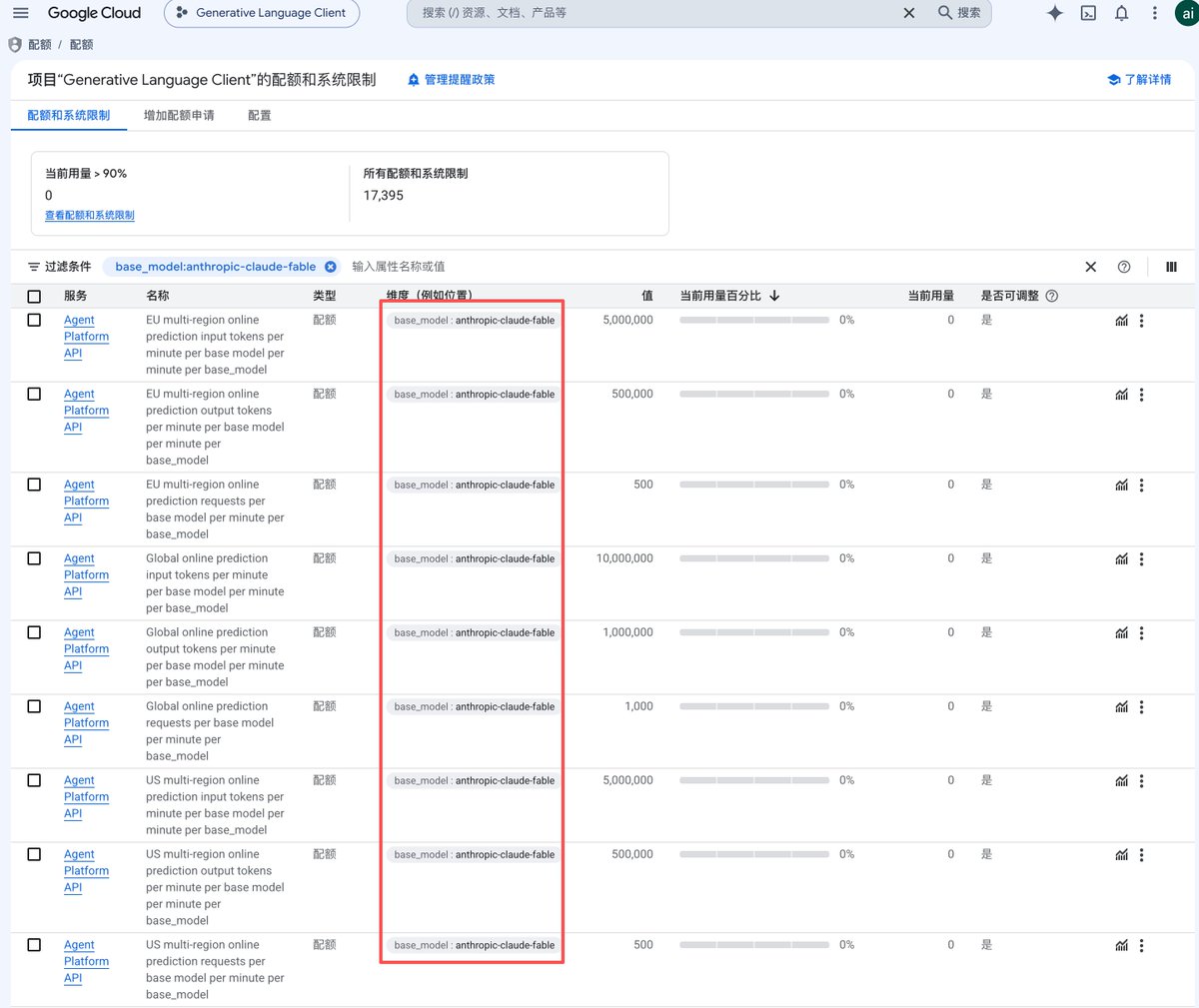Switch to the 增加配额申请 tab
The width and height of the screenshot is (1199, 1008).
179,116
